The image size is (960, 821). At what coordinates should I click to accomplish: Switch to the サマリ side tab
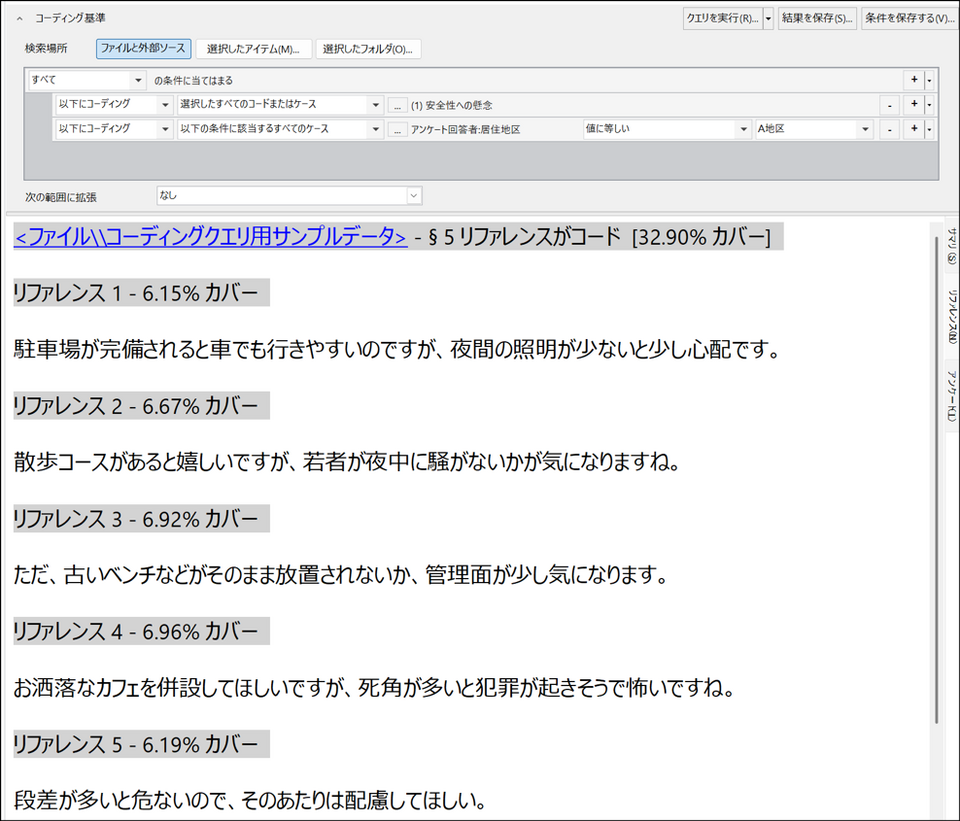point(951,243)
